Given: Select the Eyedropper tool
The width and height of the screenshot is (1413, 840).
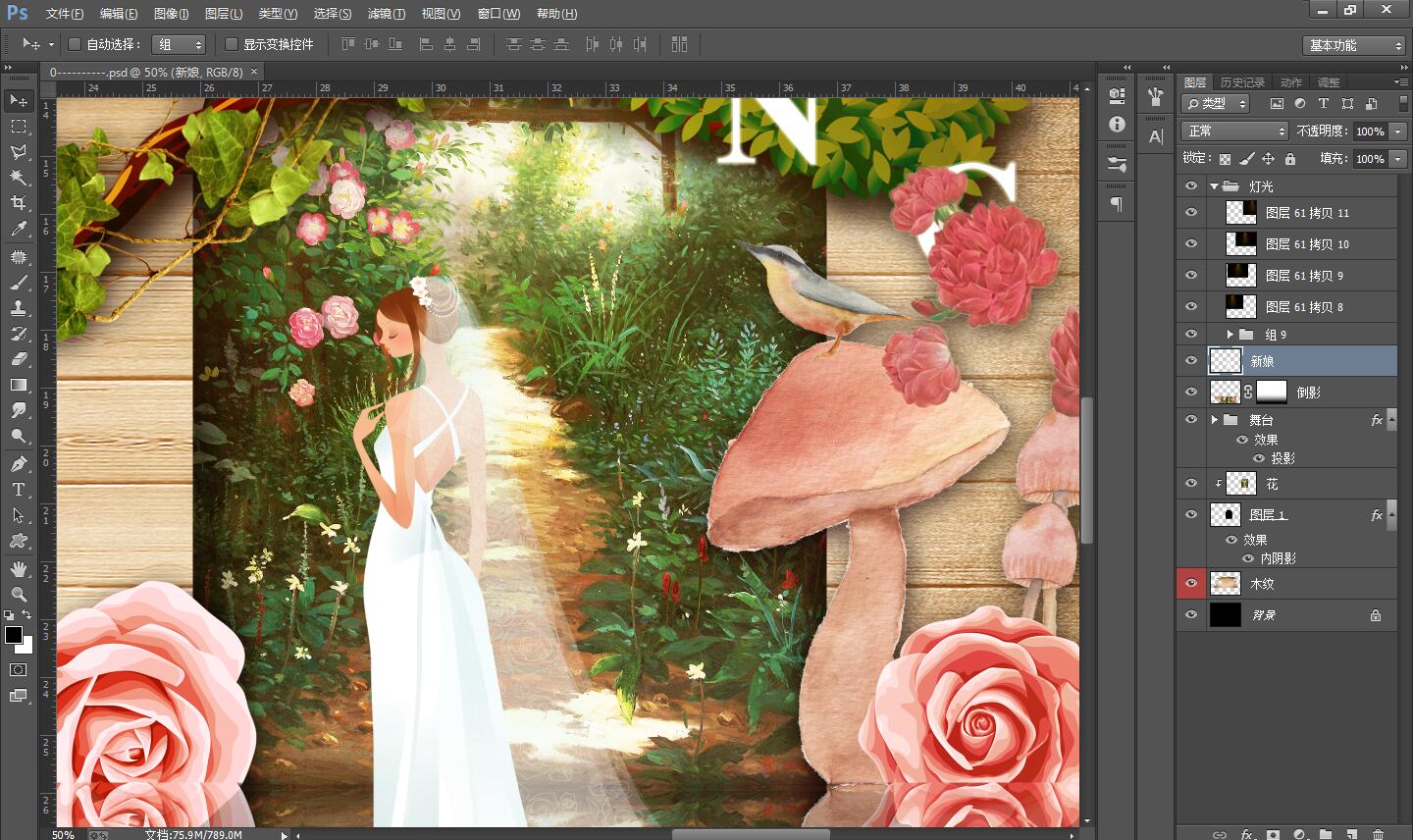Looking at the screenshot, I should click(19, 229).
